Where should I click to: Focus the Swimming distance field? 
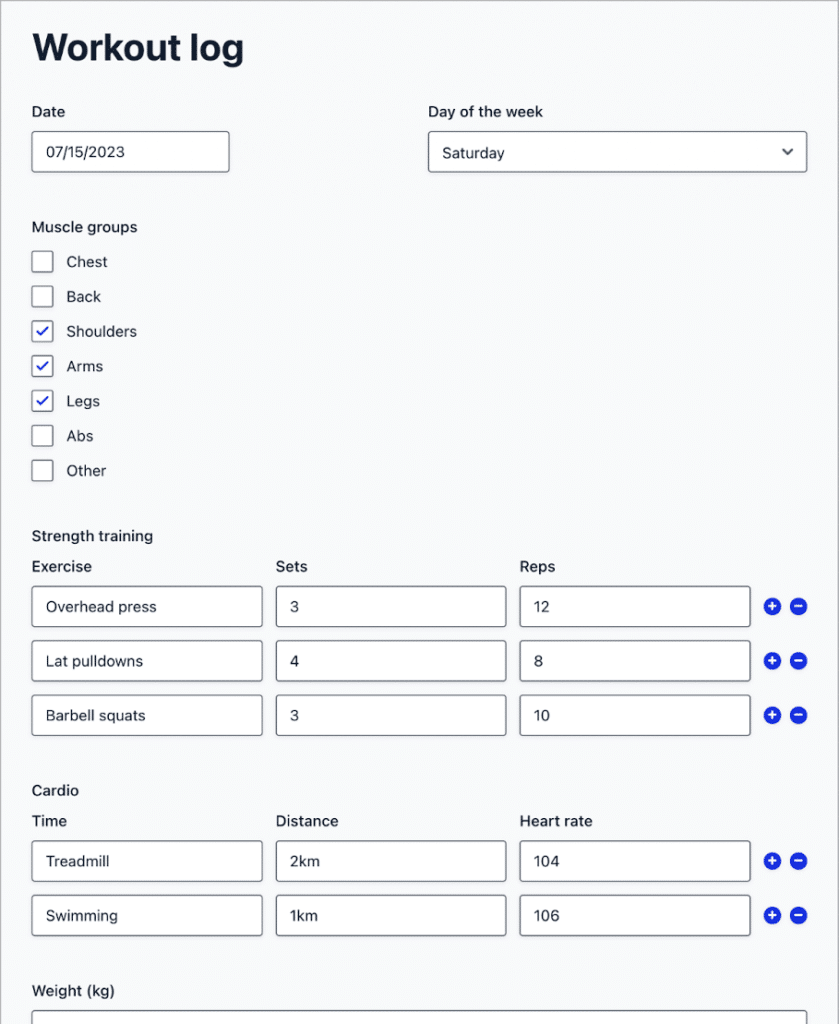tap(390, 915)
